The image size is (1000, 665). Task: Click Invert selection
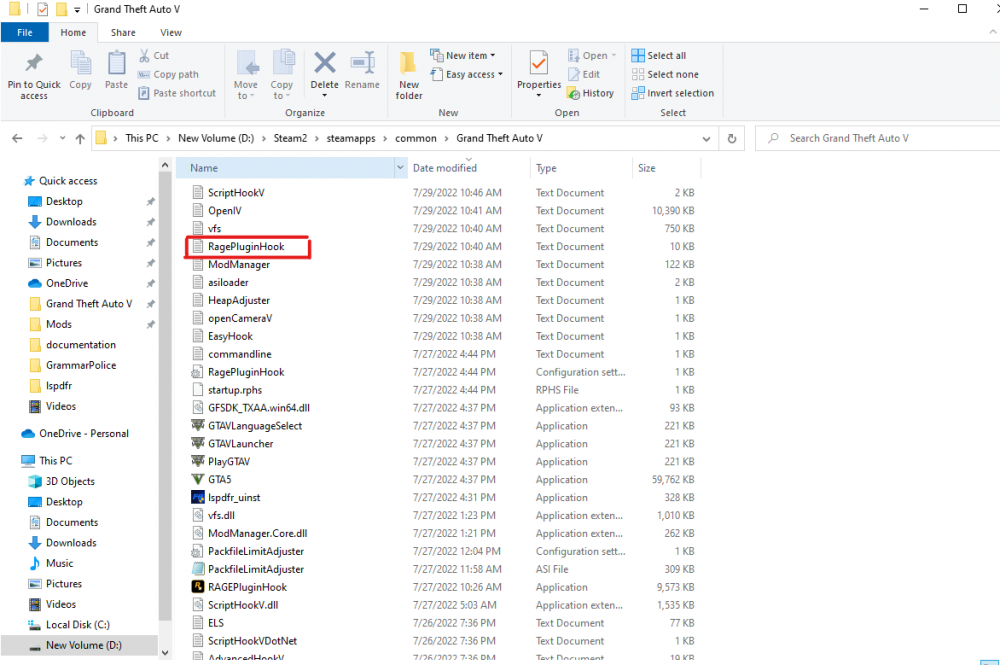(x=673, y=93)
